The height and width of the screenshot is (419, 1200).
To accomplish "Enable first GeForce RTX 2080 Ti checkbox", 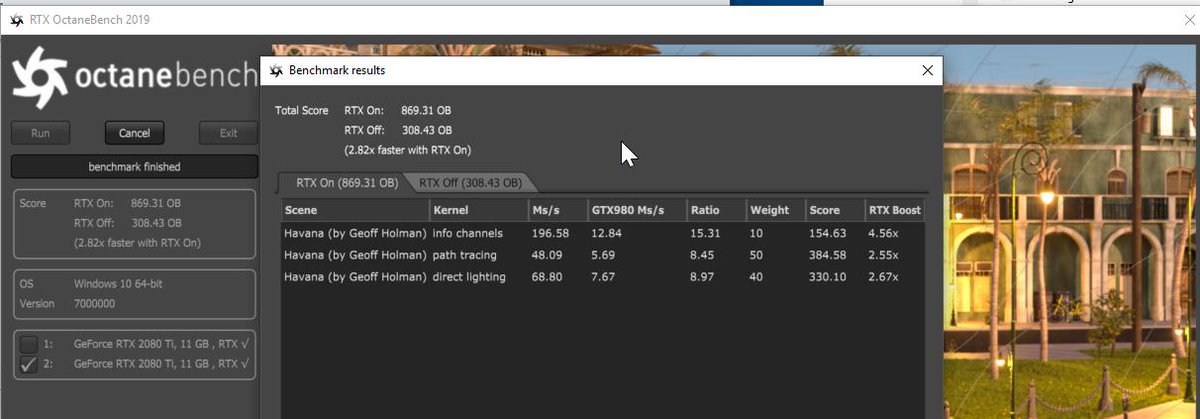I will [x=28, y=344].
